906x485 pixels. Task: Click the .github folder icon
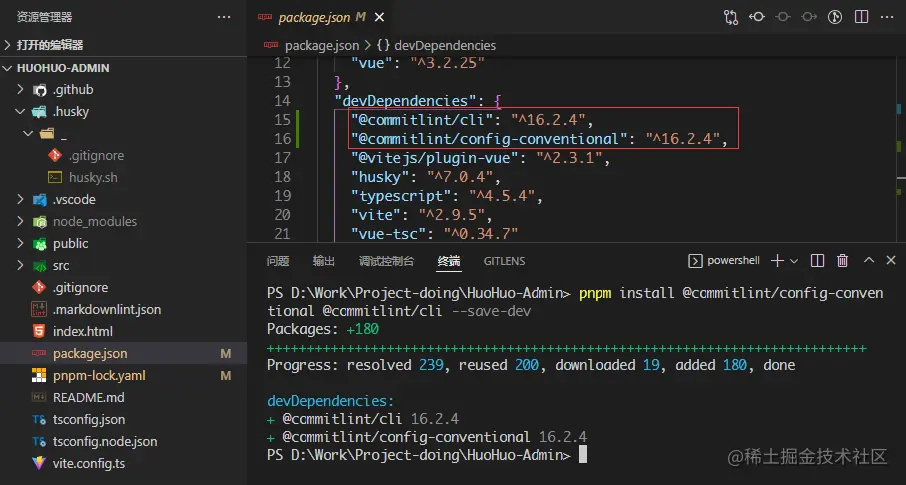[x=39, y=90]
